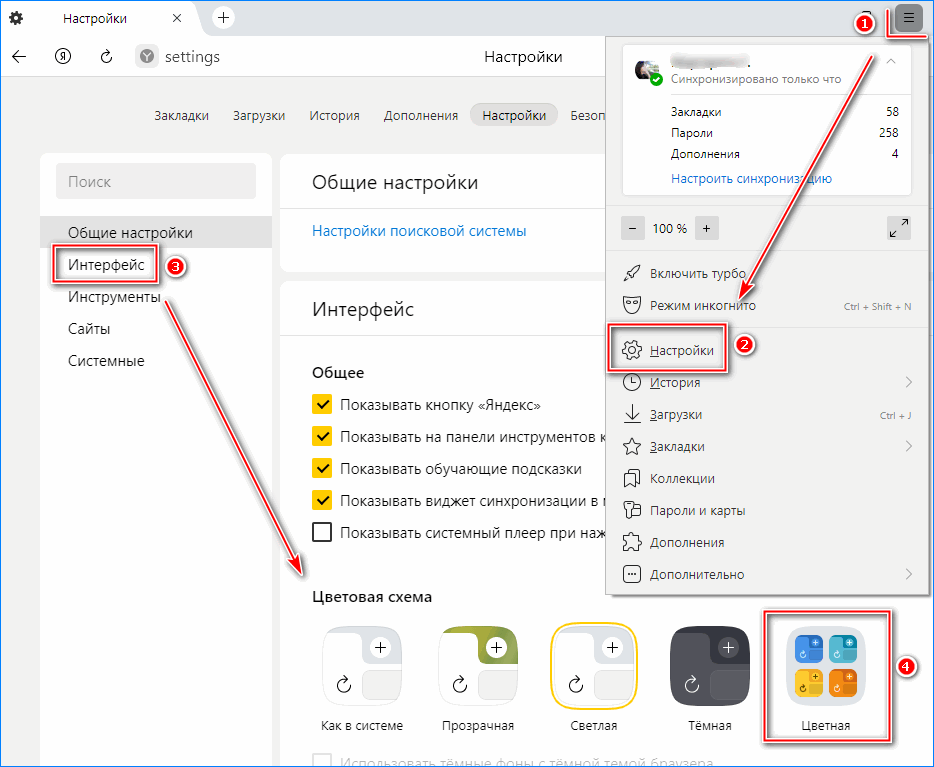
Task: Open Incognito mode from the menu
Action: pos(702,306)
